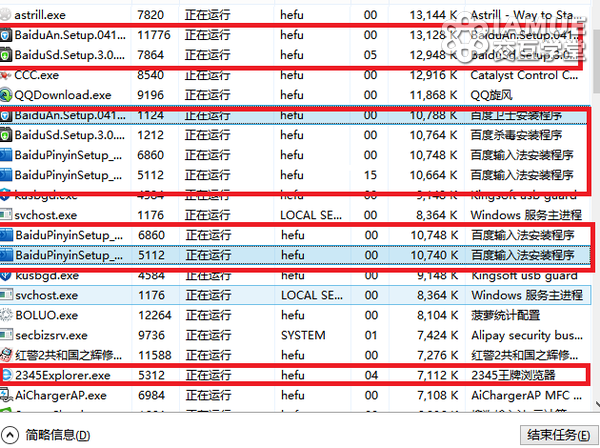This screenshot has height=448, width=600.
Task: Select the CCC.exe process name
Action: click(37, 75)
